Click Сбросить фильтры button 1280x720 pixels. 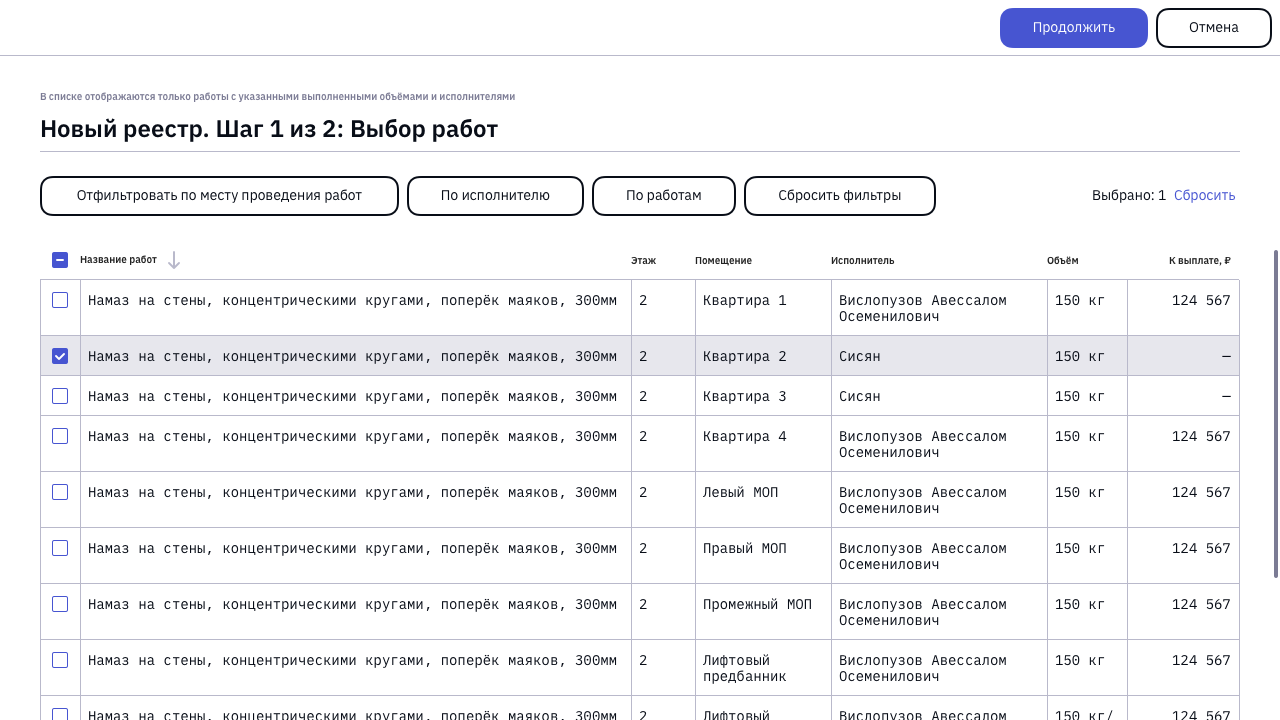pos(840,196)
